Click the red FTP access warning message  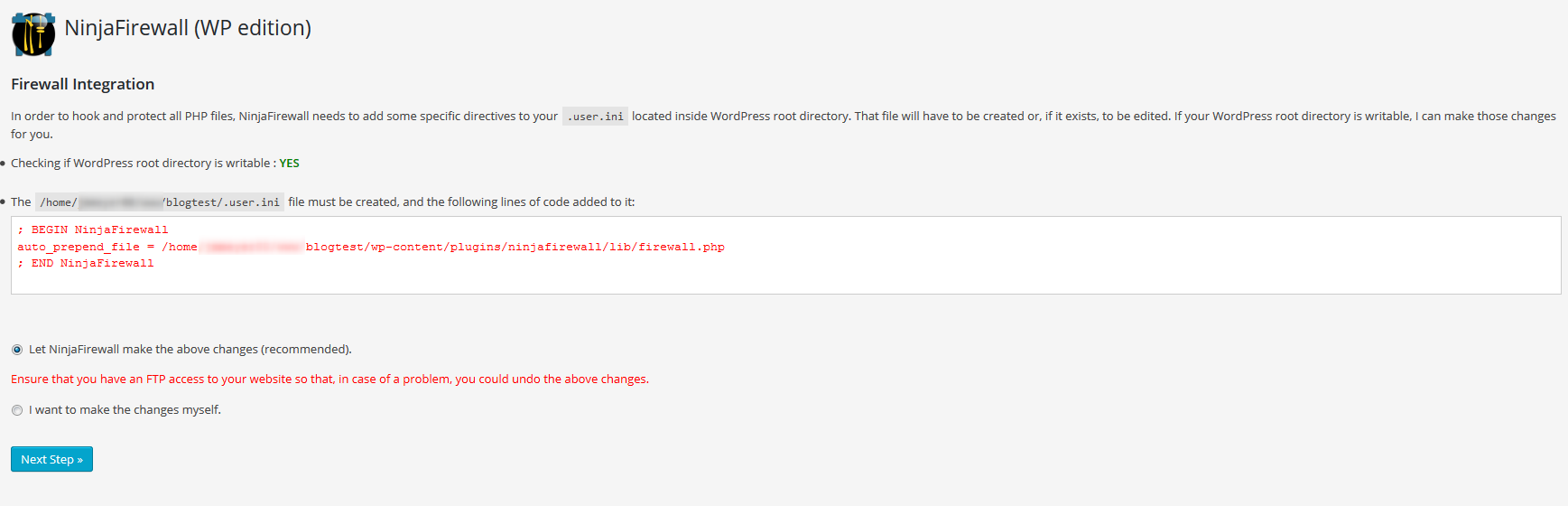(329, 379)
